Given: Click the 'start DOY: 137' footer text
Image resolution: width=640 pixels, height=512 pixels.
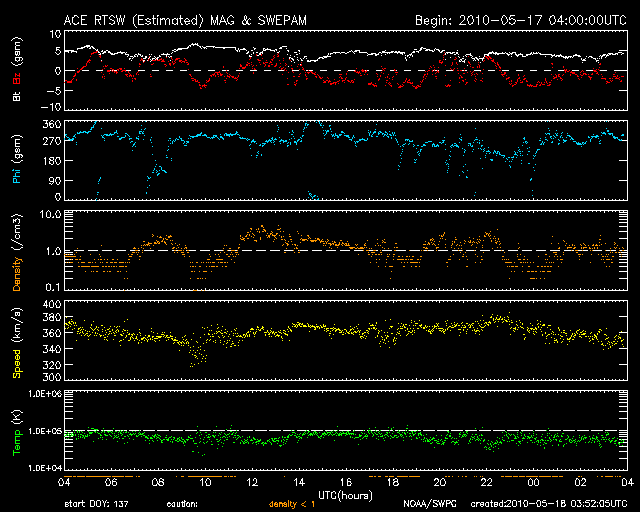Looking at the screenshot, I should [97, 504].
